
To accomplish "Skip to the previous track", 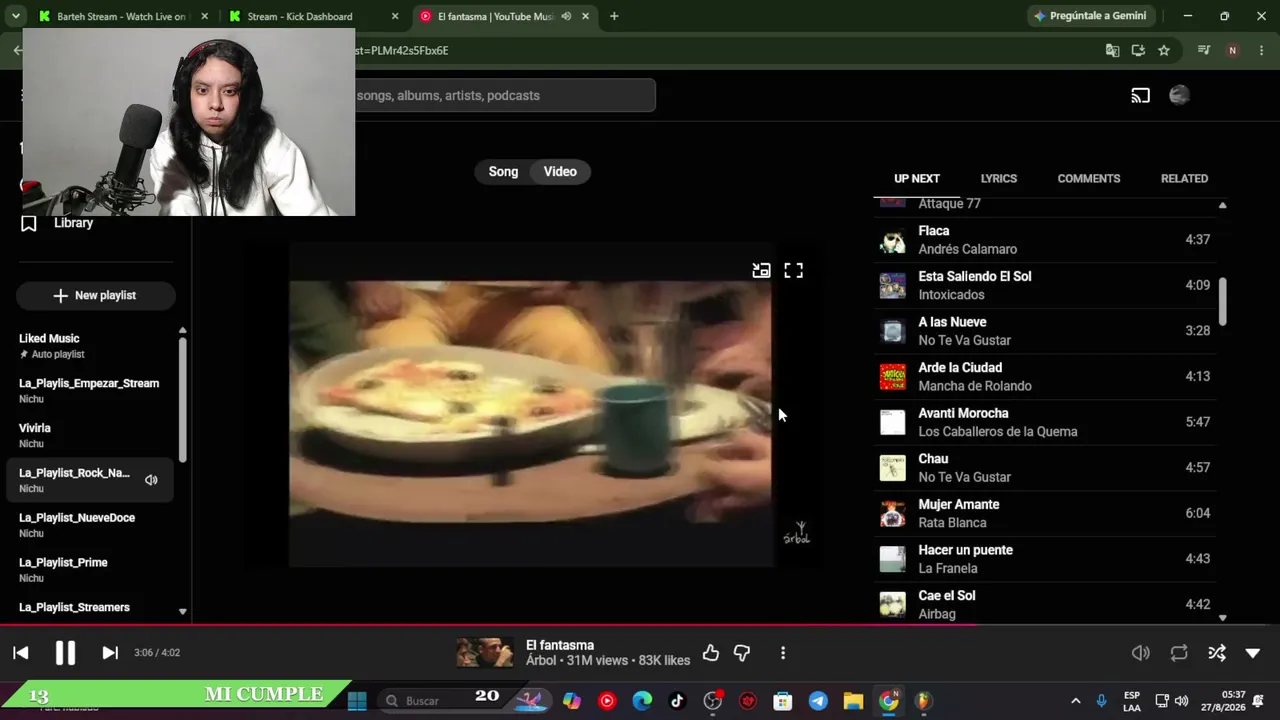I will click(x=21, y=653).
